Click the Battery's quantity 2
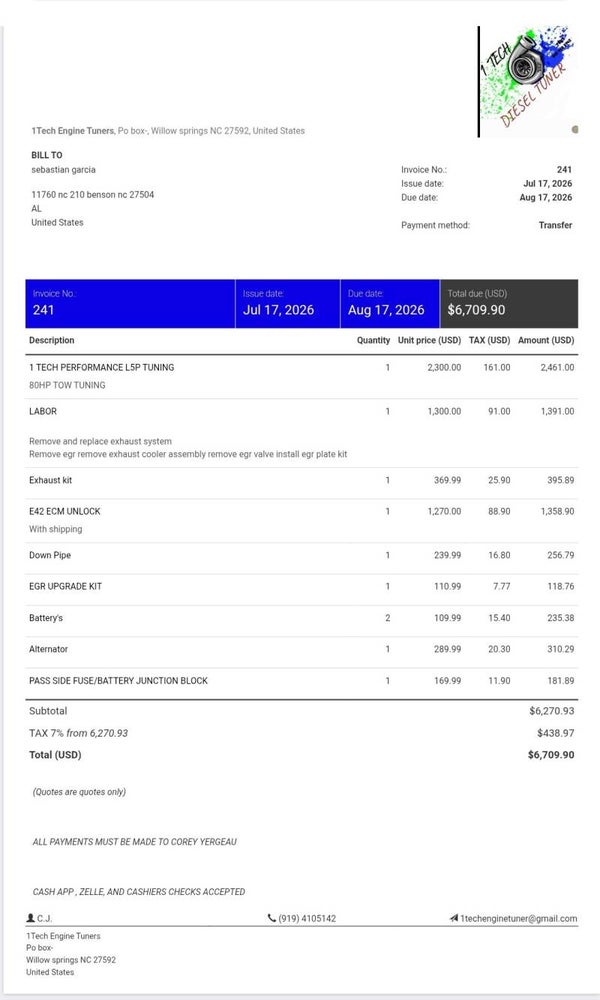This screenshot has width=600, height=1000. pos(388,618)
